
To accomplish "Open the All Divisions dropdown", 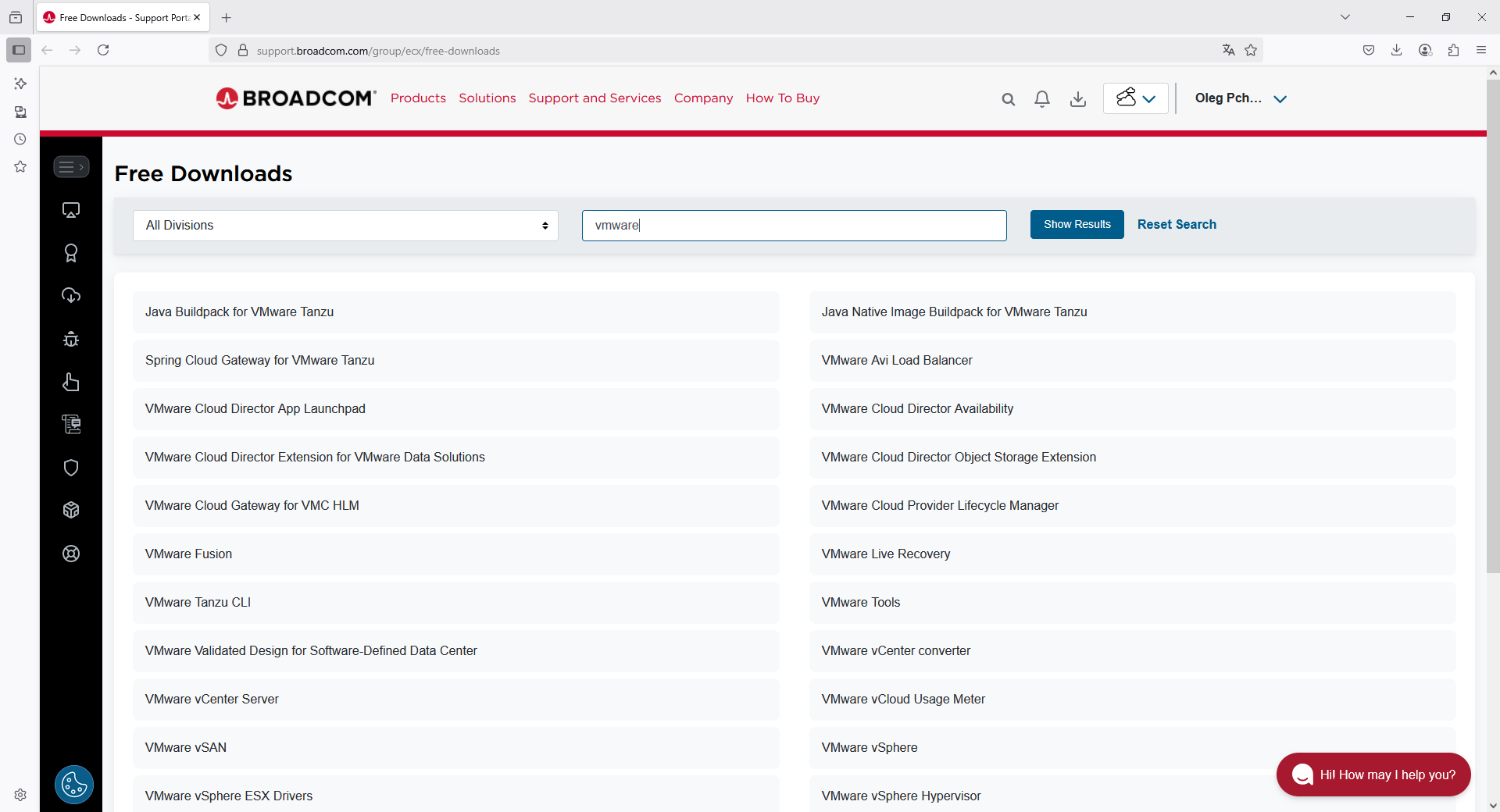I will (x=345, y=226).
